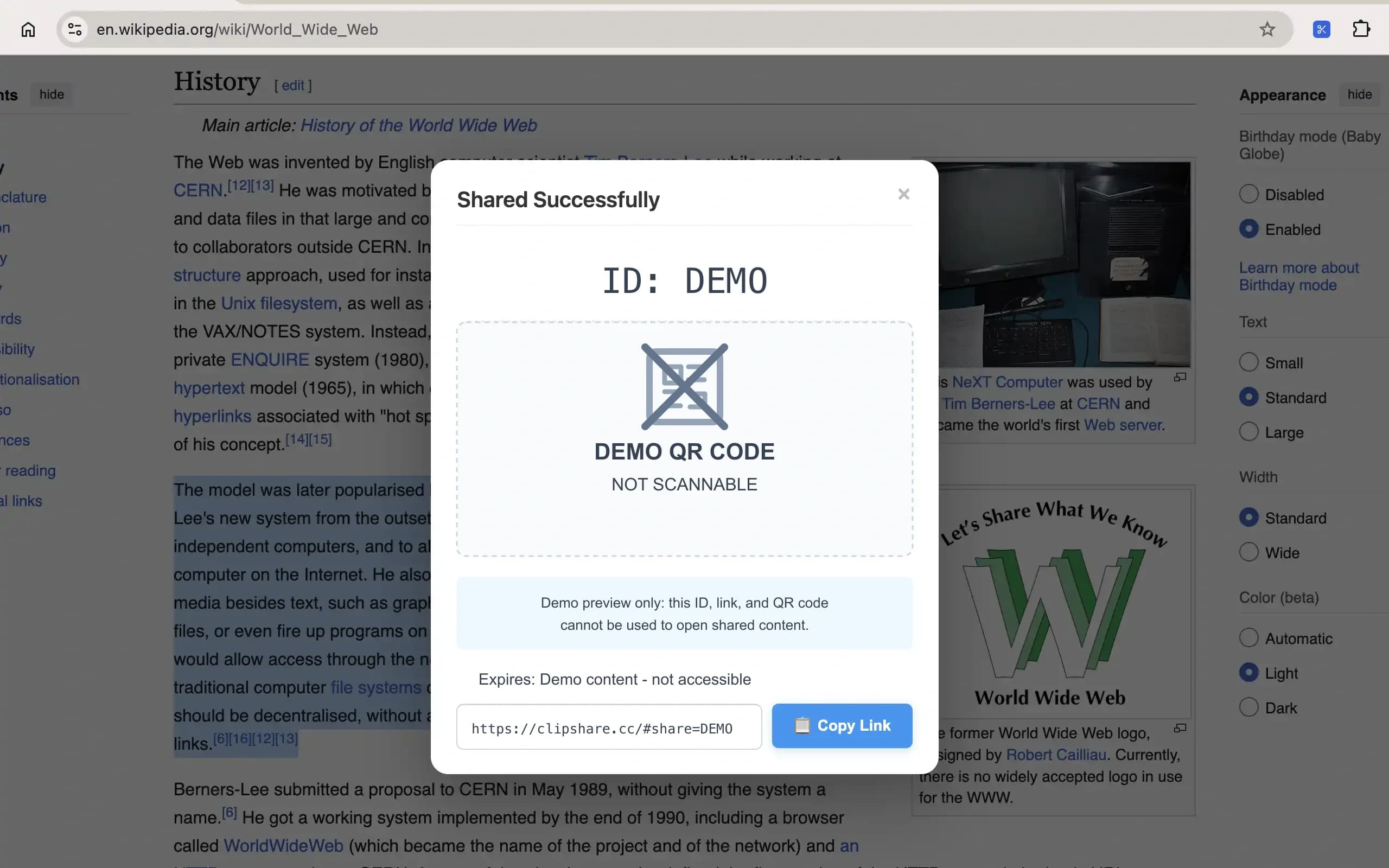
Task: Click the browser address bar URL
Action: (237, 29)
